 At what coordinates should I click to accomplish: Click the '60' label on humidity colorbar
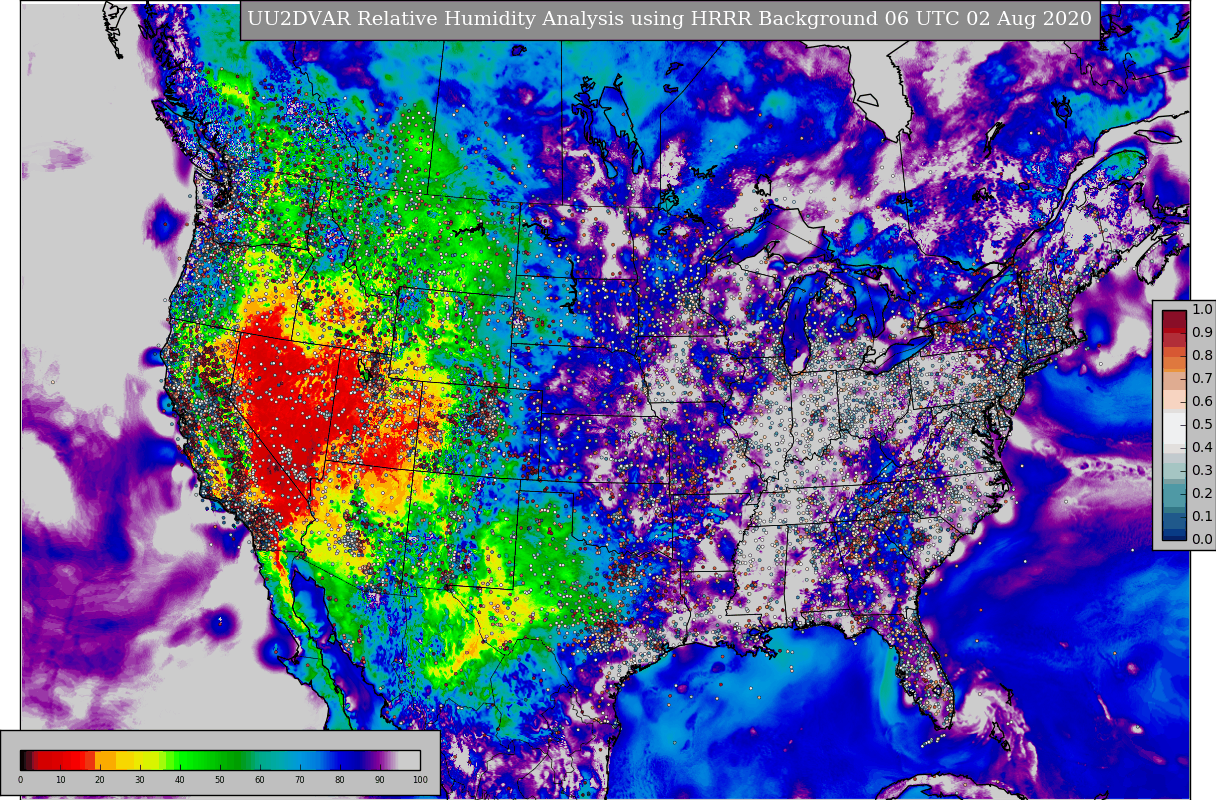click(260, 779)
